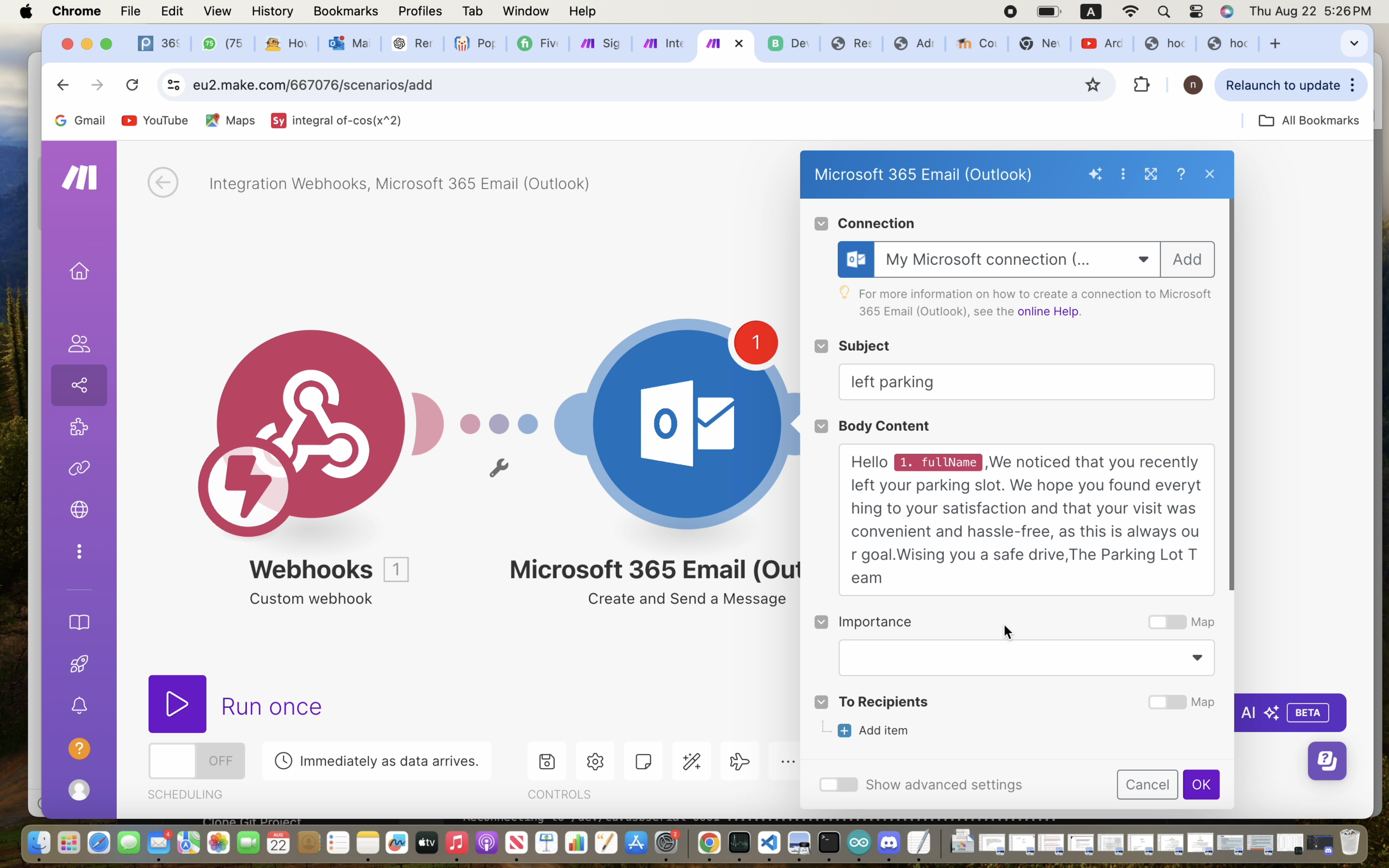Open scenario settings gear icon

tap(595, 761)
